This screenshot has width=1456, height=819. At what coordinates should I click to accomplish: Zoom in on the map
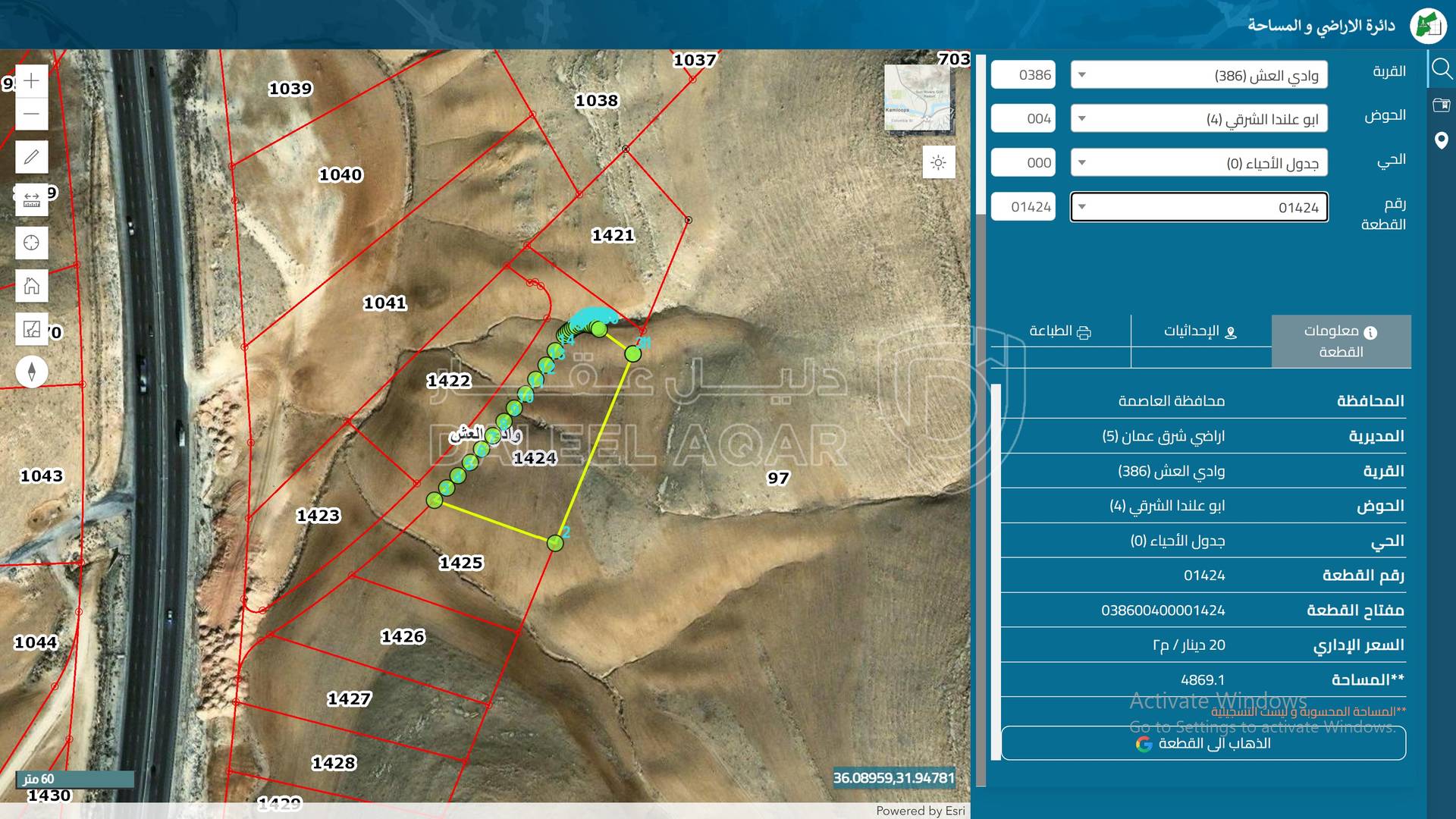click(x=31, y=81)
